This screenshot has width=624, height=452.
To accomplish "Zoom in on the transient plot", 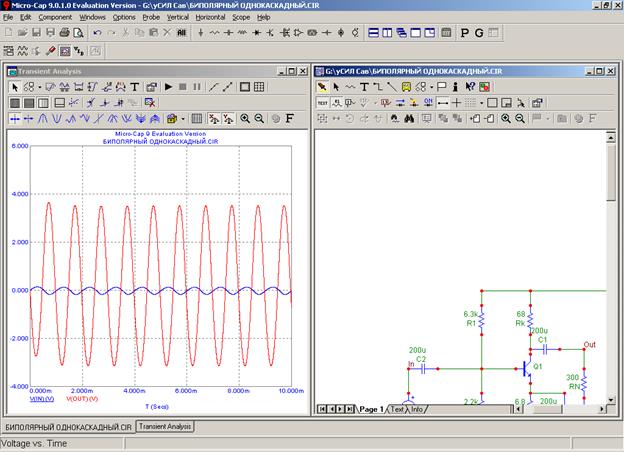I will [245, 119].
